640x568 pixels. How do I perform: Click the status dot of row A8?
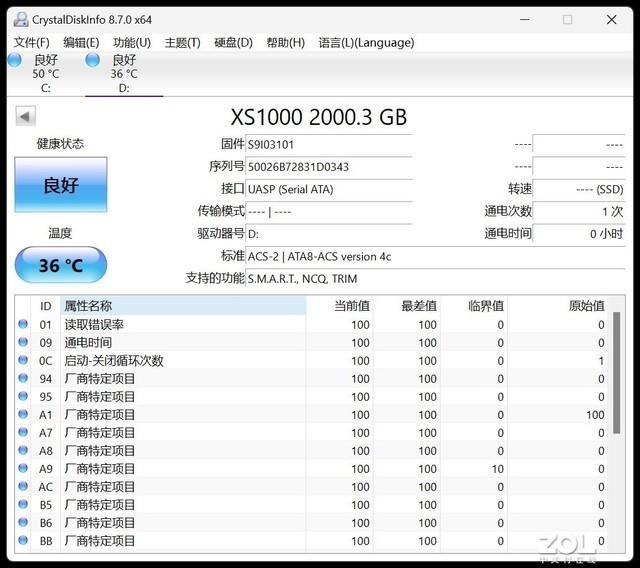tap(23, 450)
